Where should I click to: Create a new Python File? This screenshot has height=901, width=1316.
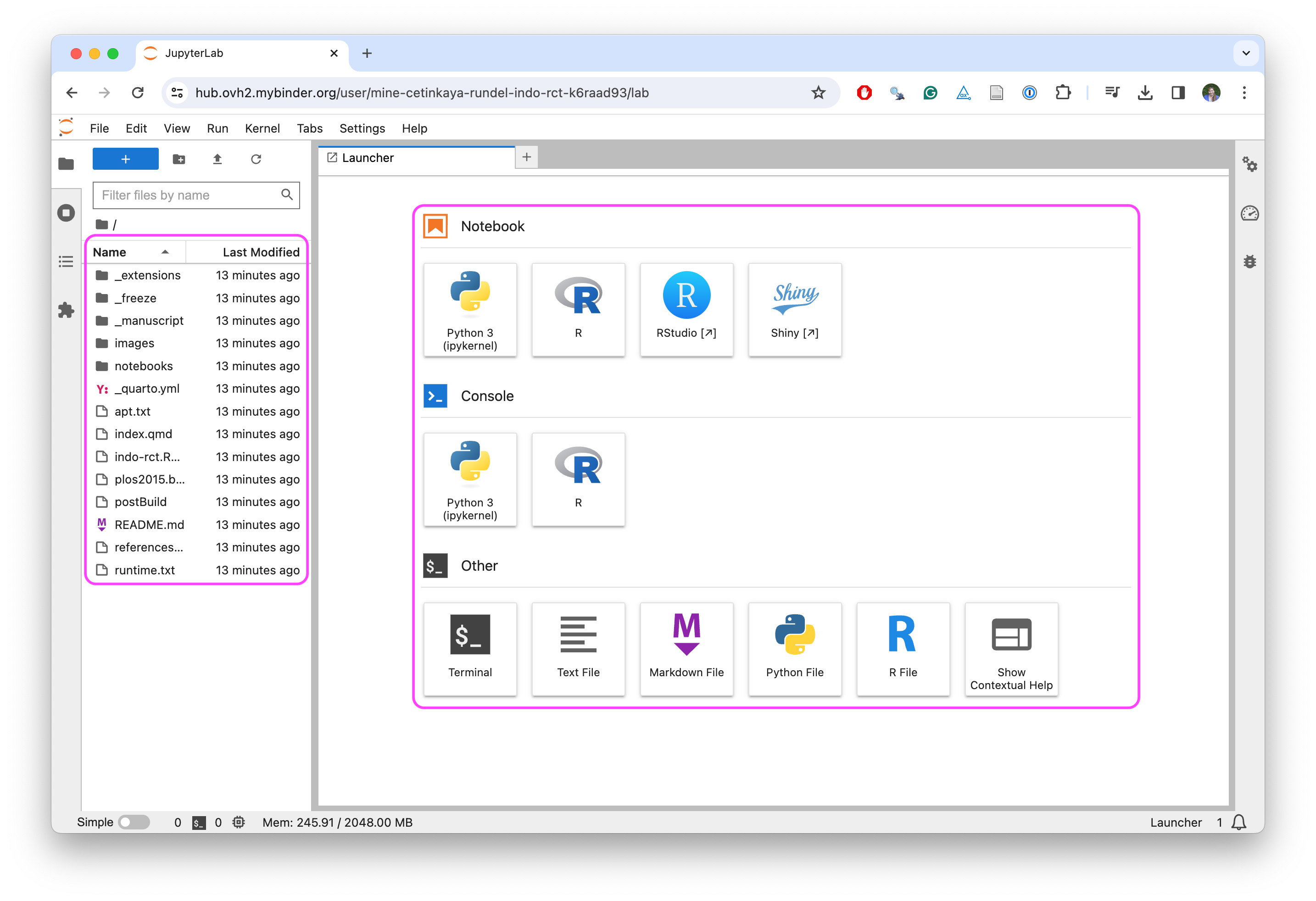794,649
